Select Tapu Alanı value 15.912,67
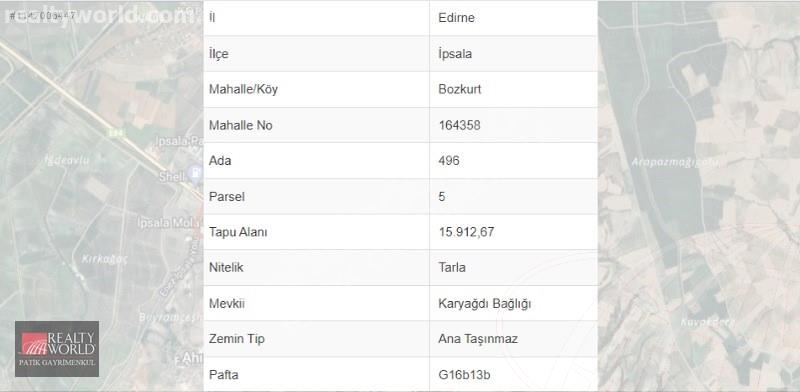The image size is (800, 392). pos(466,232)
